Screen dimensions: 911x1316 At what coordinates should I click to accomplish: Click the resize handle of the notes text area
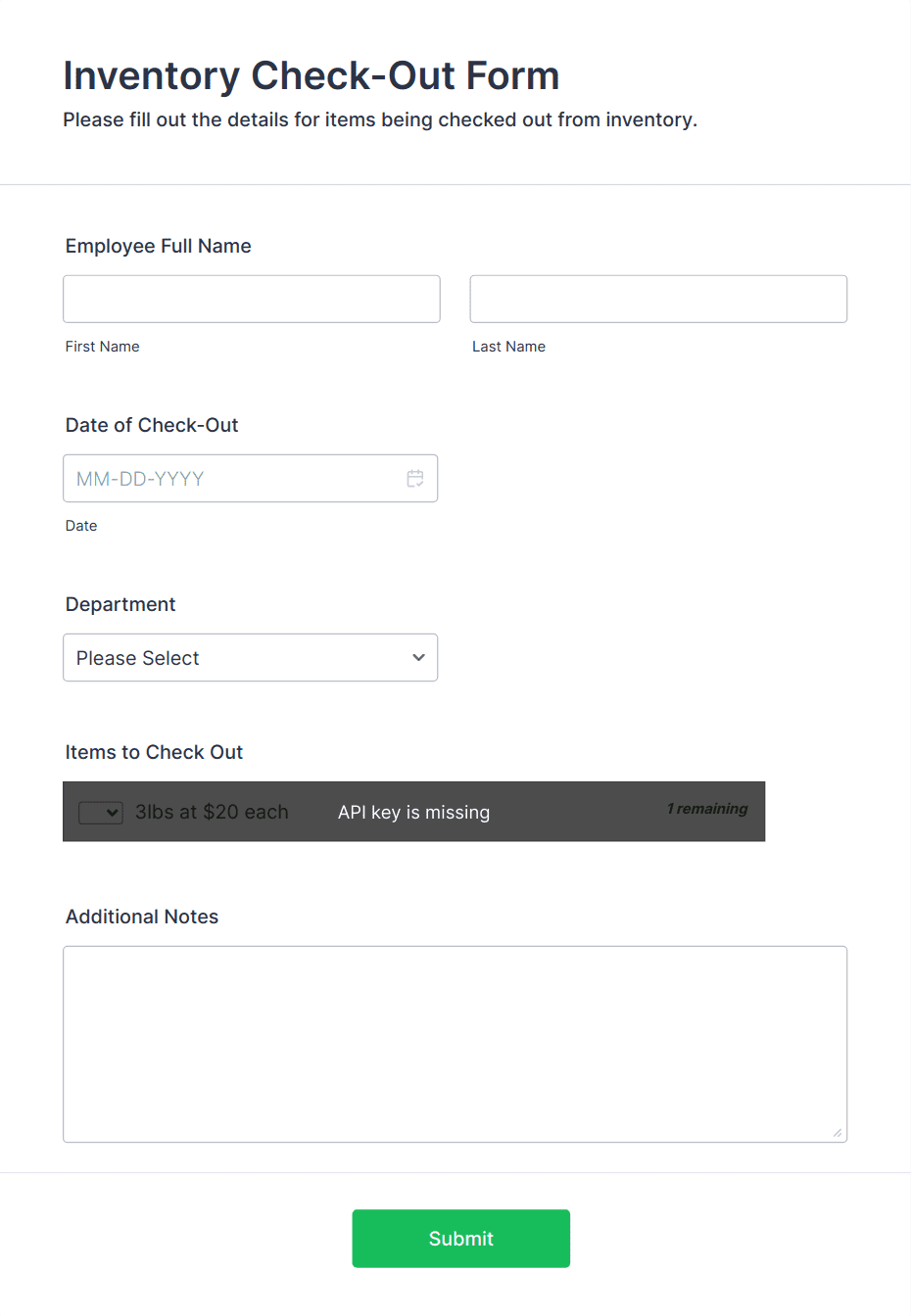click(839, 1133)
